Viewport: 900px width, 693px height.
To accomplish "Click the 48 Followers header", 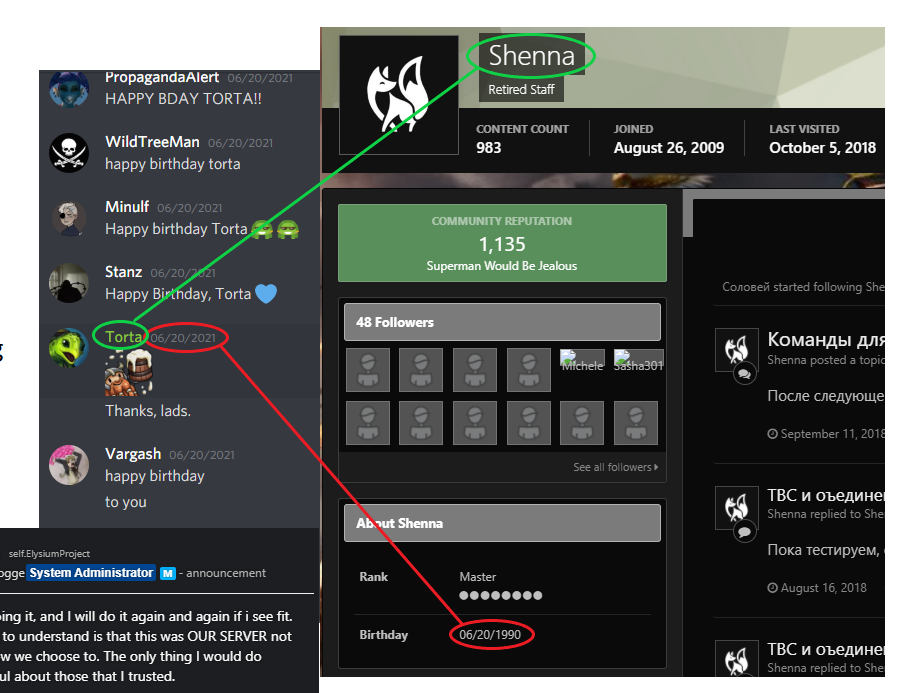I will coord(502,322).
